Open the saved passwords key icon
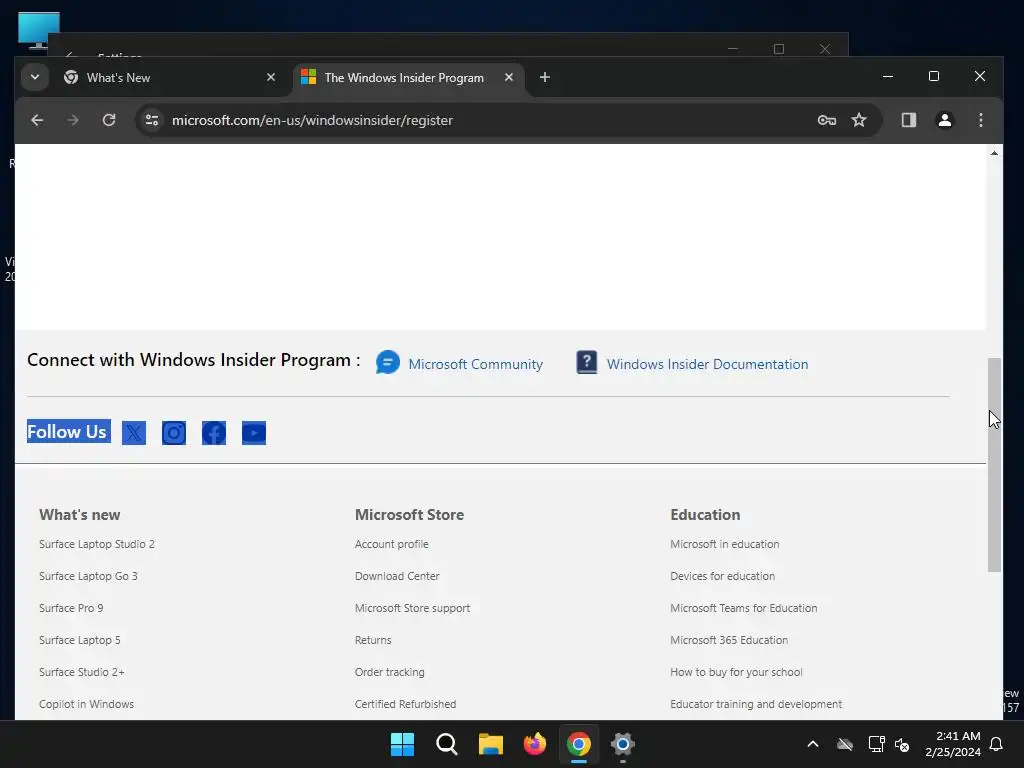 [x=827, y=120]
